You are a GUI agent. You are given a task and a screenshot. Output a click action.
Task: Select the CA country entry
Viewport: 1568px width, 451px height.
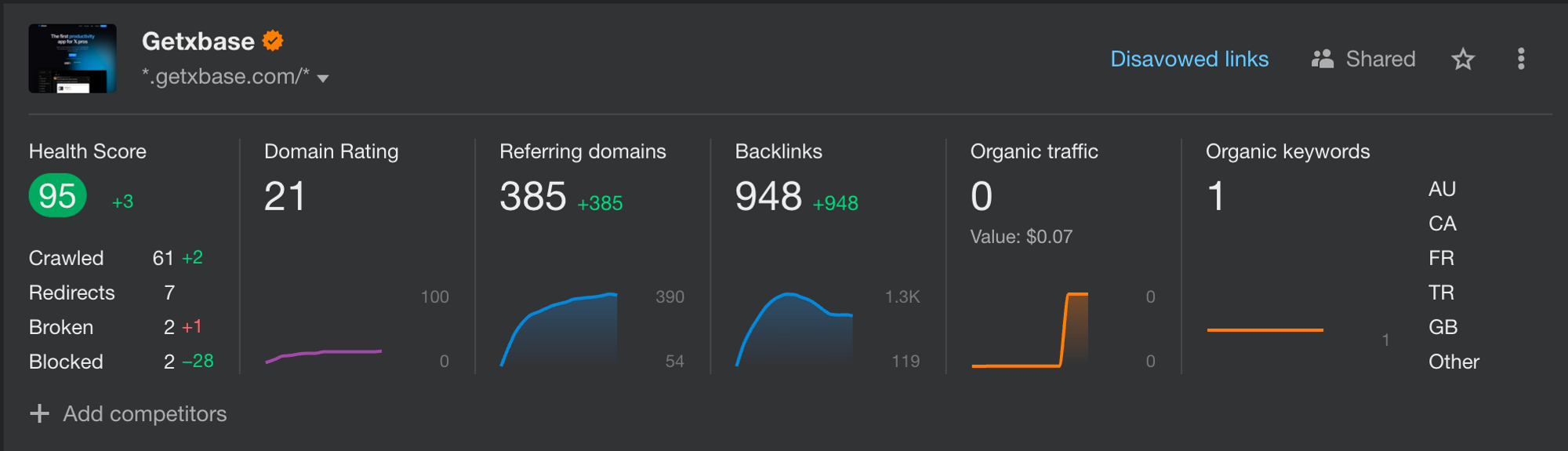click(1443, 224)
